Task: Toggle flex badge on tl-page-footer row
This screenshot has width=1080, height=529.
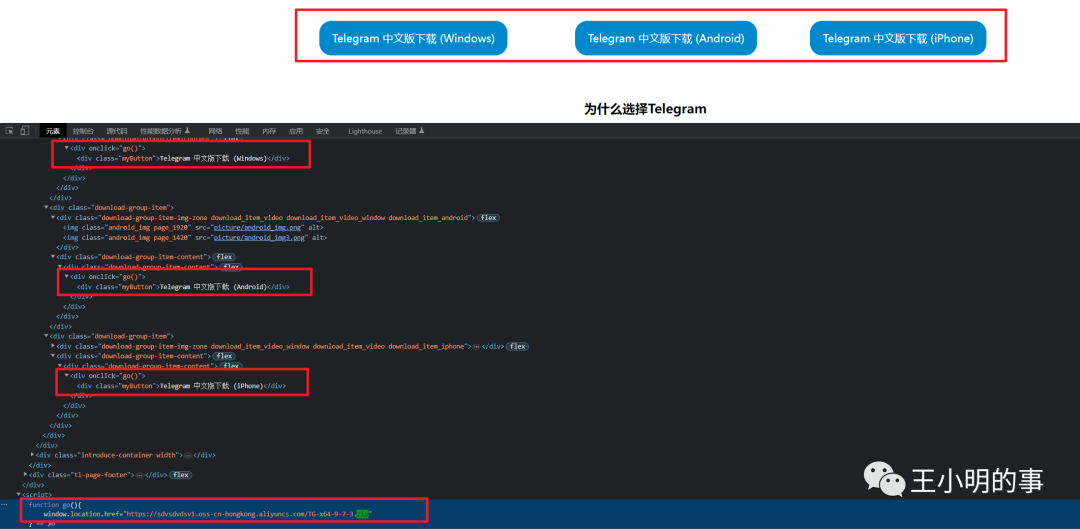Action: click(180, 475)
